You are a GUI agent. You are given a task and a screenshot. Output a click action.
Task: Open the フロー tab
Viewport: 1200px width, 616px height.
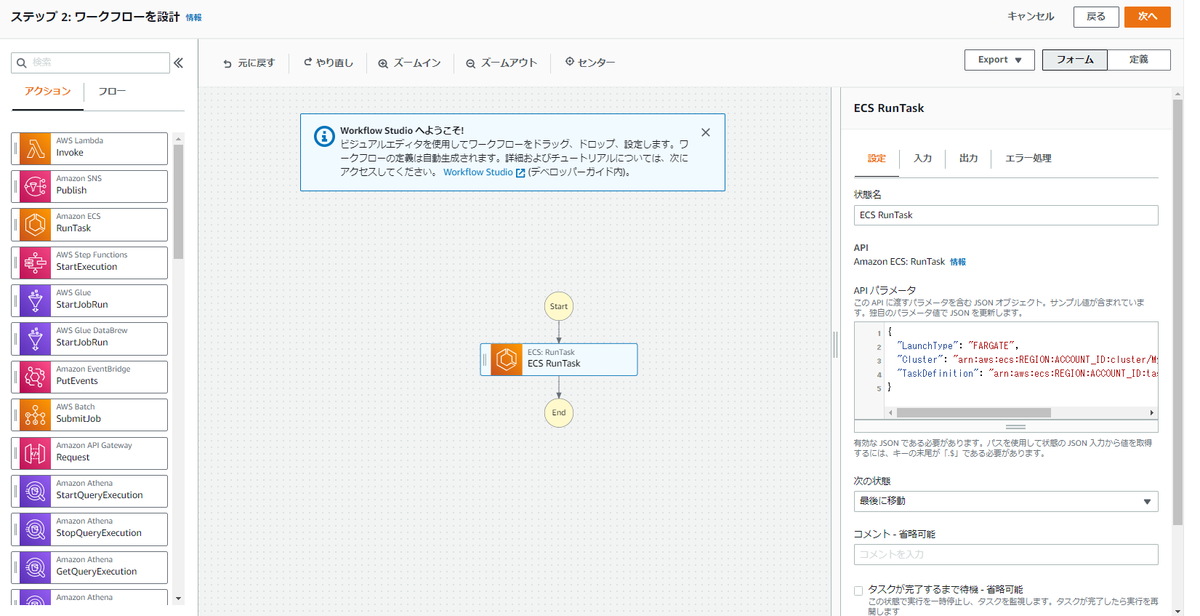(112, 91)
